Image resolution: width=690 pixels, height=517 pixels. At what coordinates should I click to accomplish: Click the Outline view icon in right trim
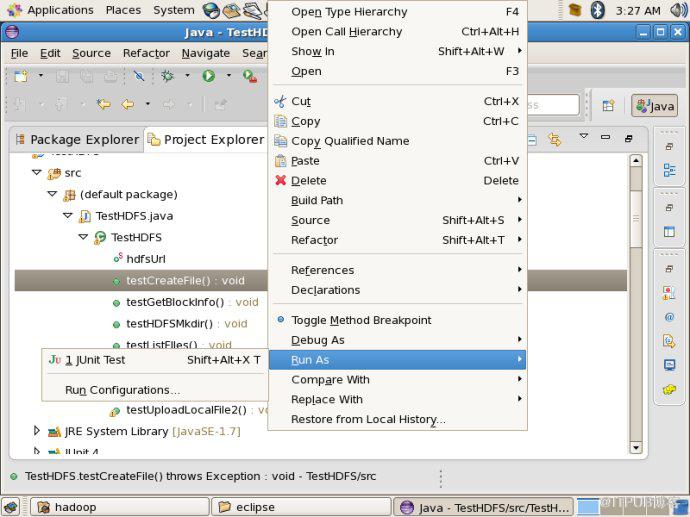pyautogui.click(x=669, y=170)
